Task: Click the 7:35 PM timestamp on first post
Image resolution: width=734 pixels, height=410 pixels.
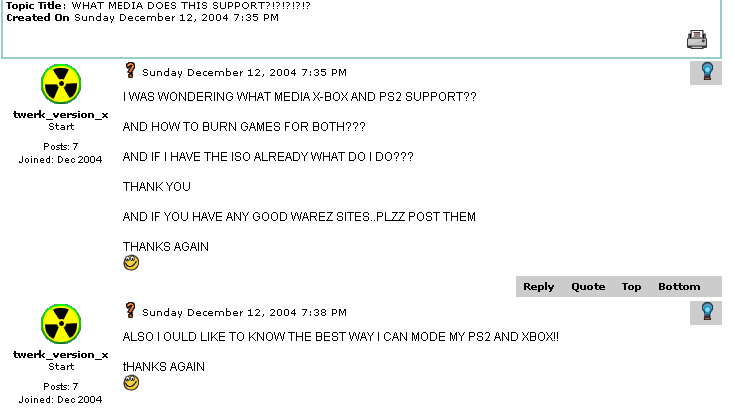Action: (x=244, y=73)
